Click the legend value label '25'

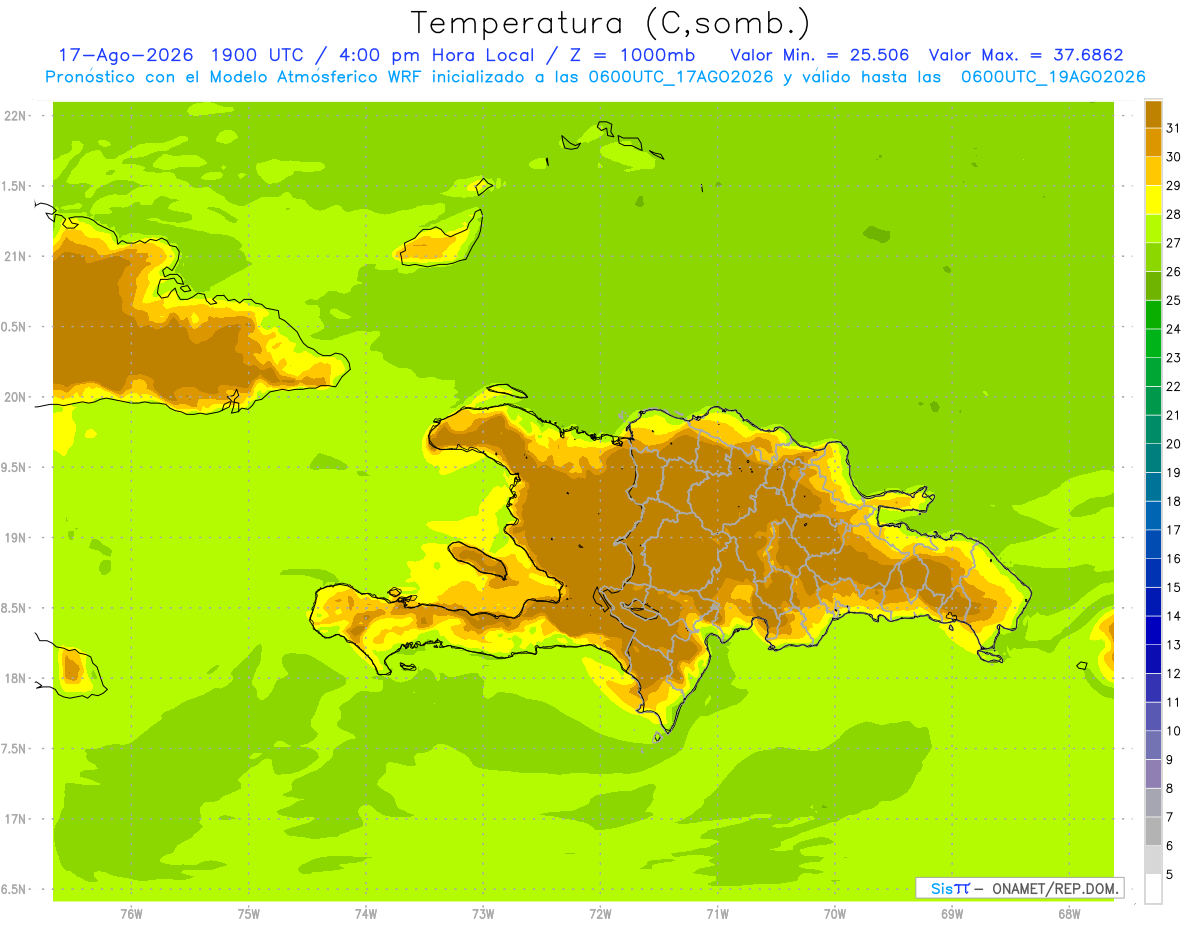click(1173, 300)
